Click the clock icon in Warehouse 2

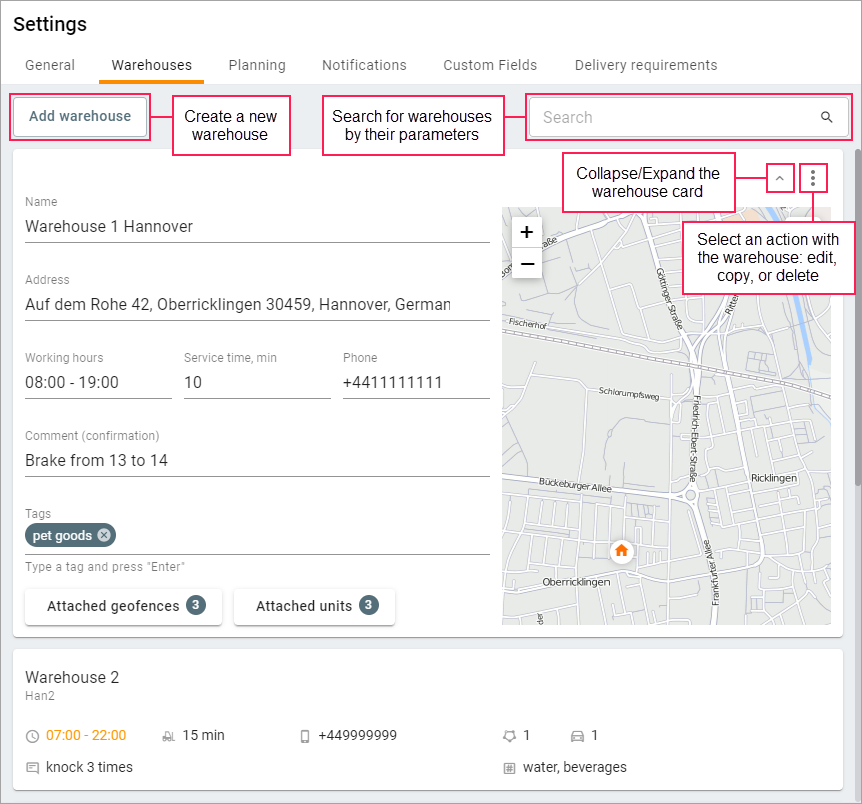pyautogui.click(x=33, y=736)
